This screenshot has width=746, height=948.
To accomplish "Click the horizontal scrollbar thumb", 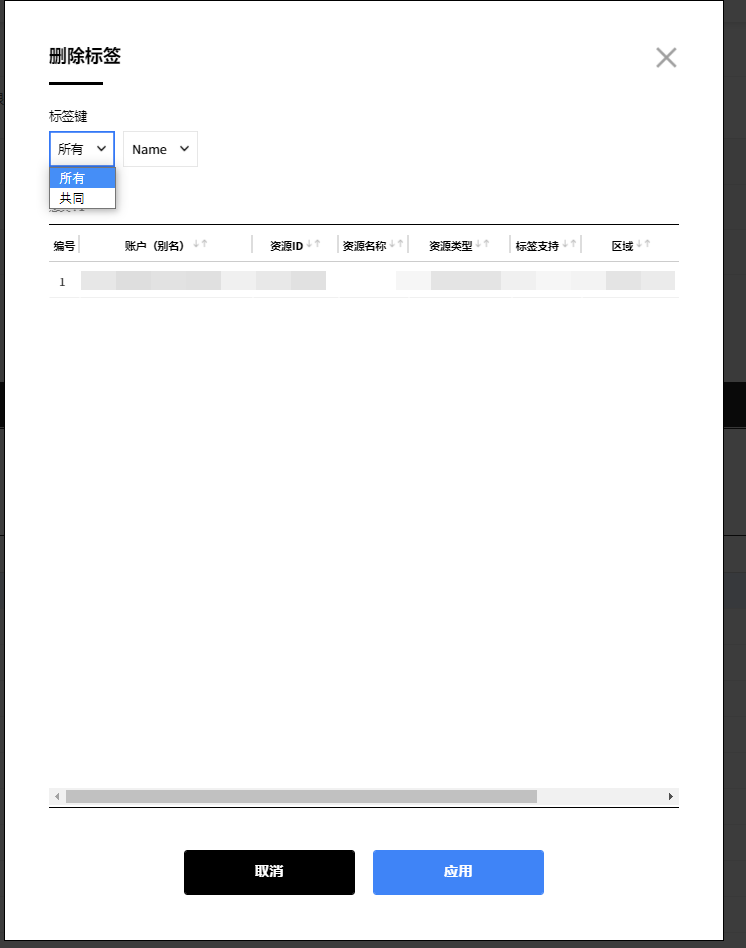I will pyautogui.click(x=300, y=796).
